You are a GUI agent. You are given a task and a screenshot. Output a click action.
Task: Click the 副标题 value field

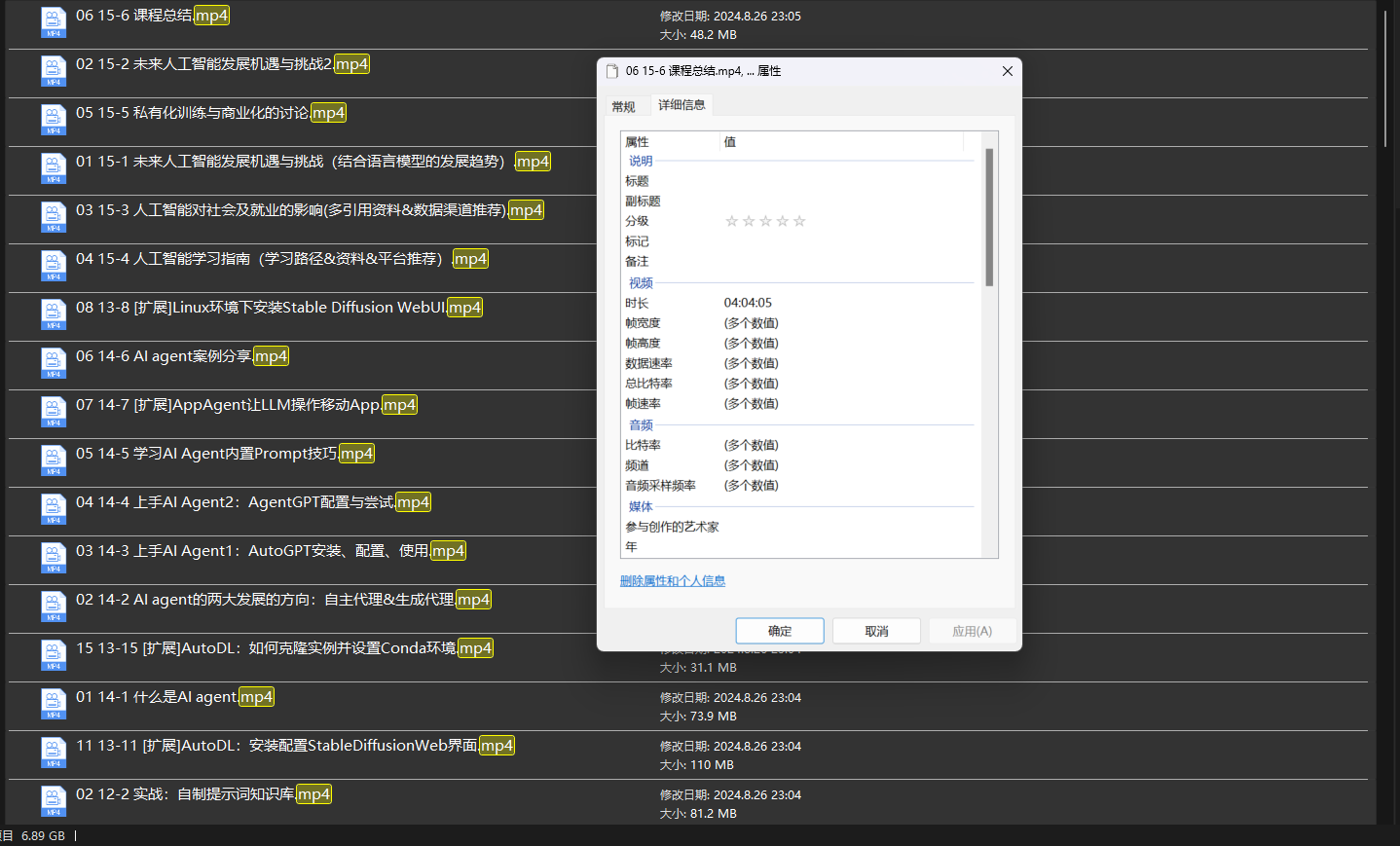click(x=849, y=202)
